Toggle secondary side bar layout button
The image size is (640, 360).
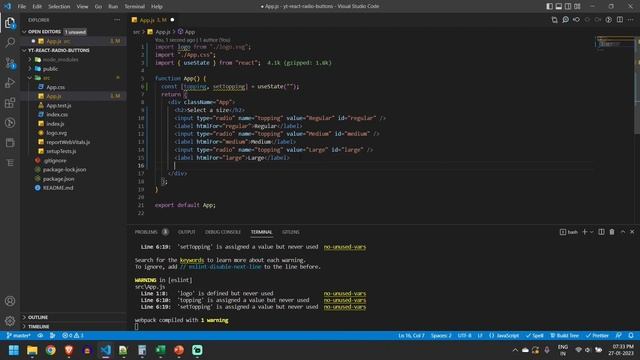568,6
